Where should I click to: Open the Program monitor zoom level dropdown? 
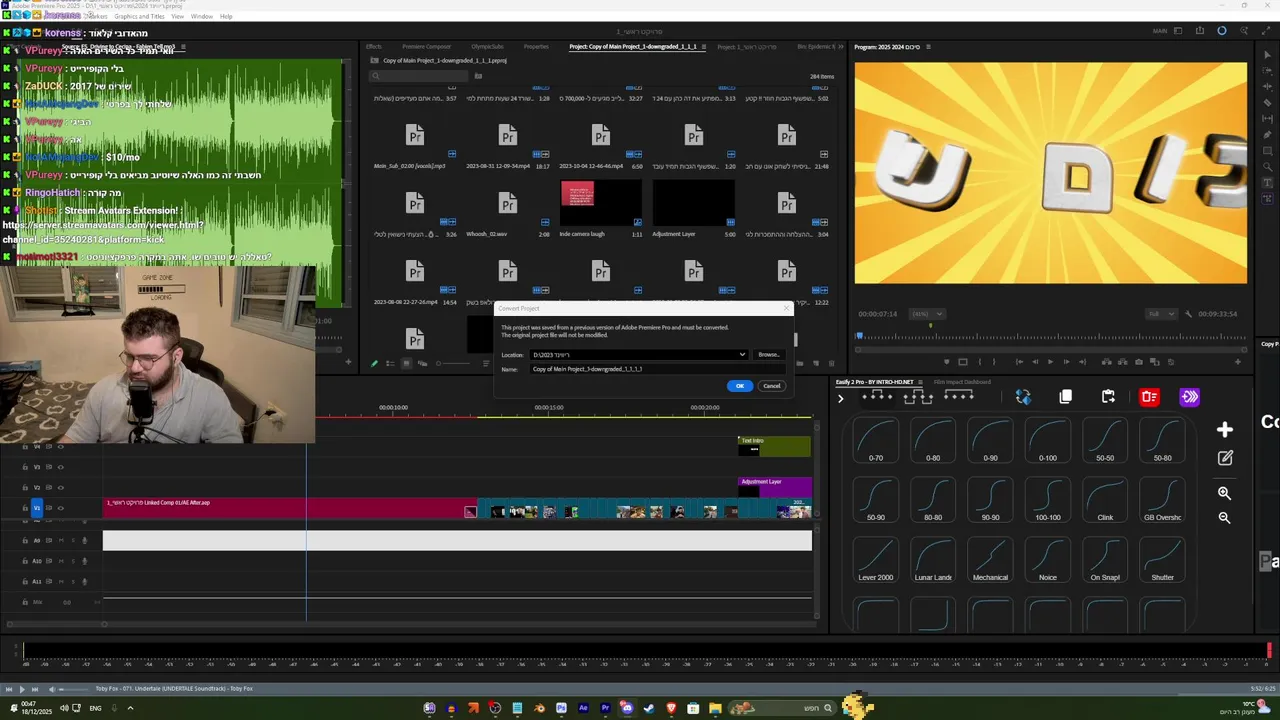click(x=927, y=314)
